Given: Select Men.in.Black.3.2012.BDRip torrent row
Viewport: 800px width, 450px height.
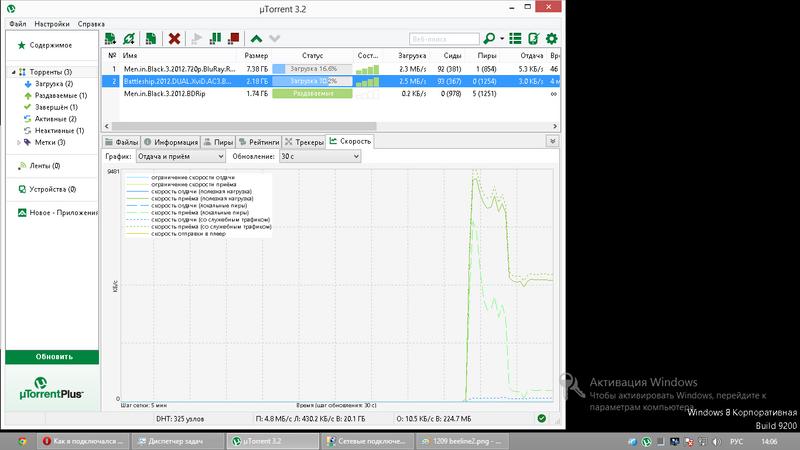Looking at the screenshot, I should coord(331,93).
